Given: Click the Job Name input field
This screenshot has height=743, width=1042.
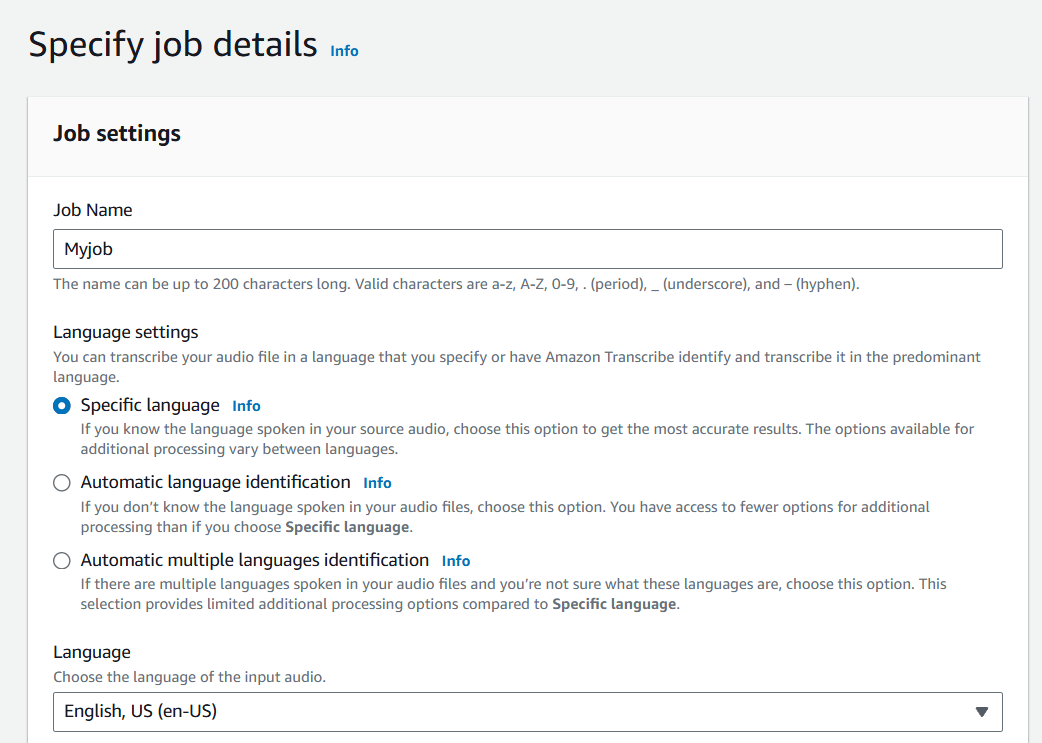Looking at the screenshot, I should coord(528,249).
